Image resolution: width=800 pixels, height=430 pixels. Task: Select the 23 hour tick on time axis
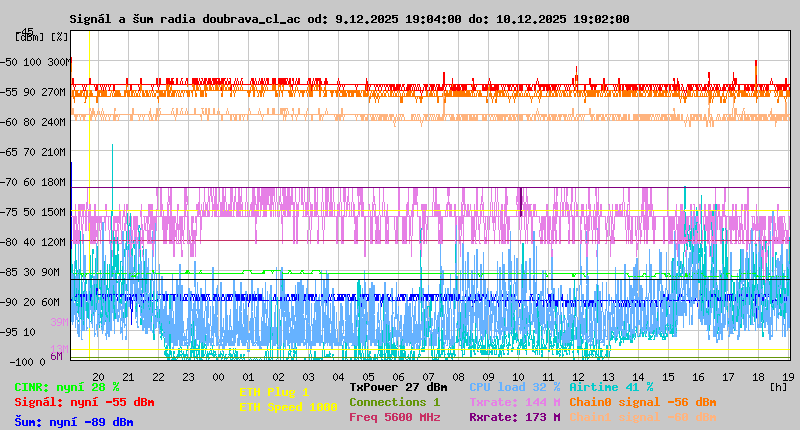(188, 377)
